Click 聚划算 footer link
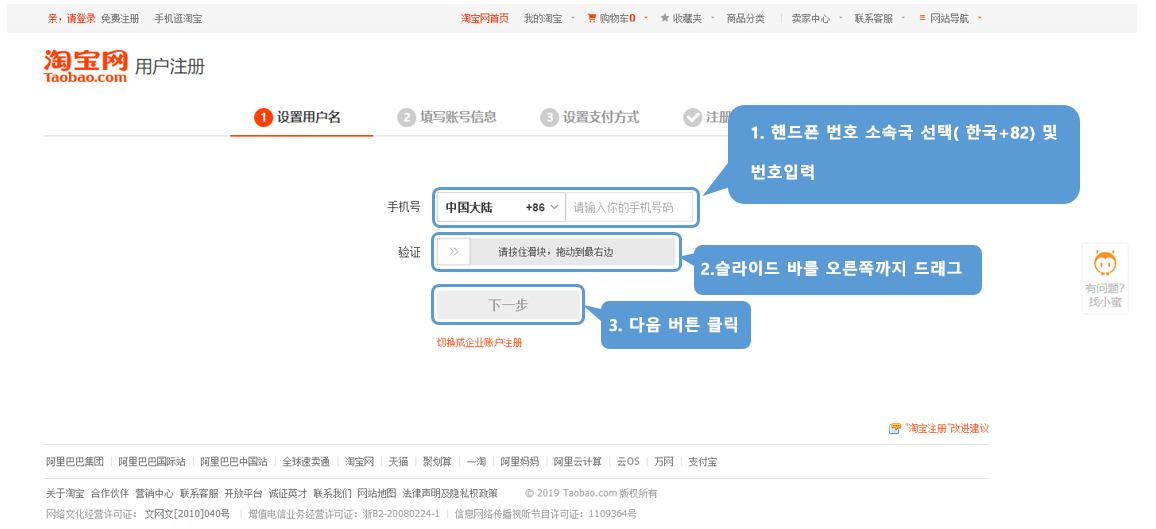 (x=437, y=462)
